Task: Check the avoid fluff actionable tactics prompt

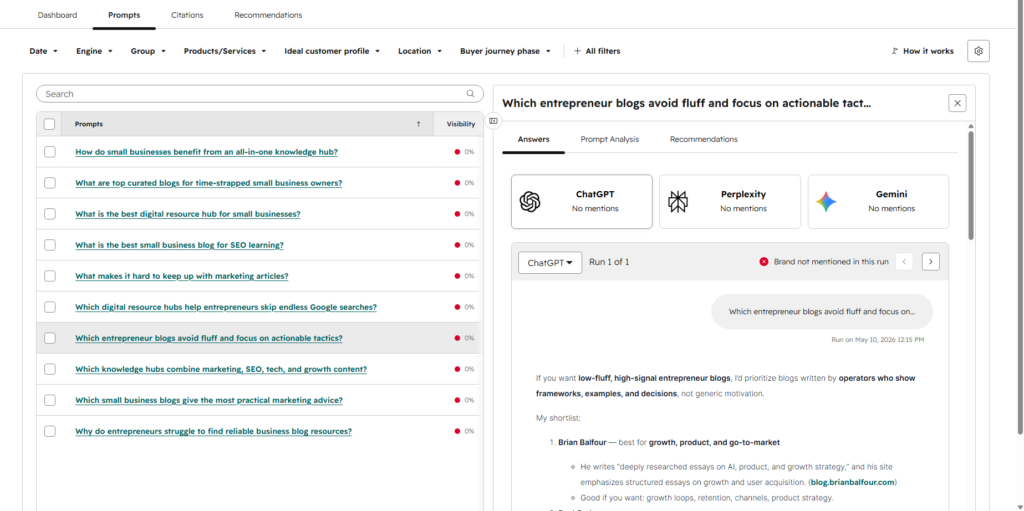Action: [50, 338]
